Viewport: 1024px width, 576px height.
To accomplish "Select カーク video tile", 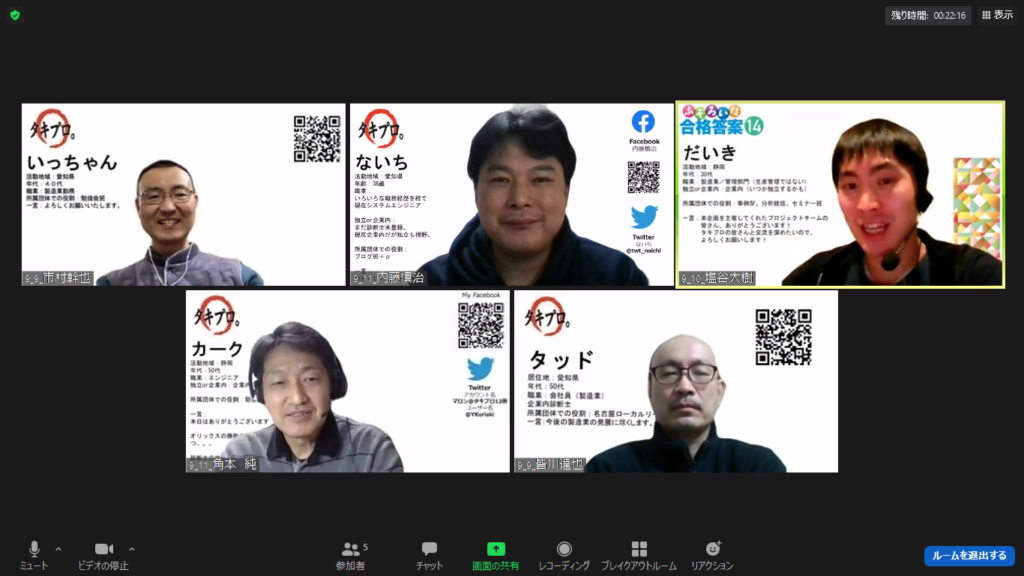I will click(347, 381).
